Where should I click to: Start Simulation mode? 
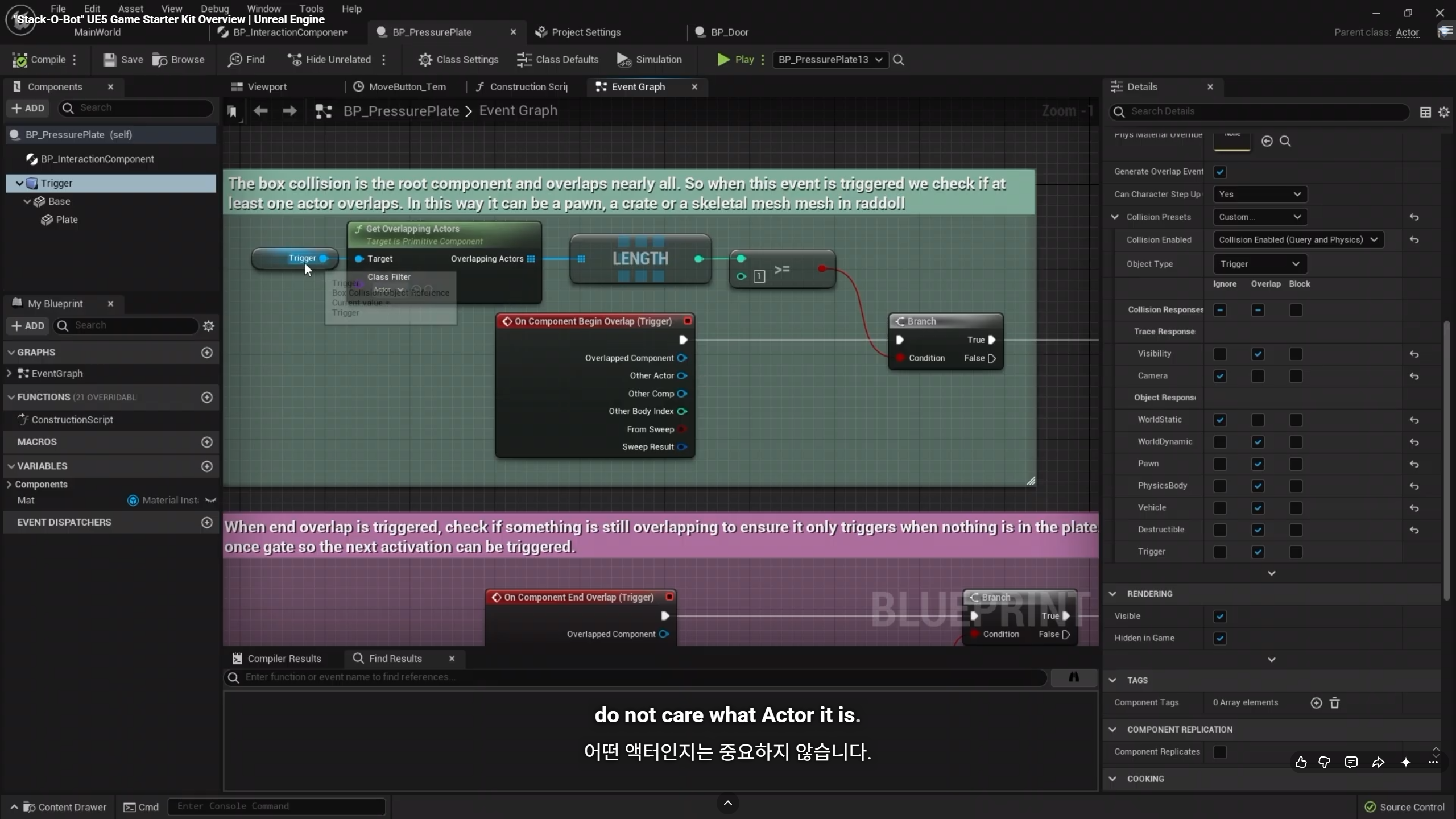tap(650, 60)
